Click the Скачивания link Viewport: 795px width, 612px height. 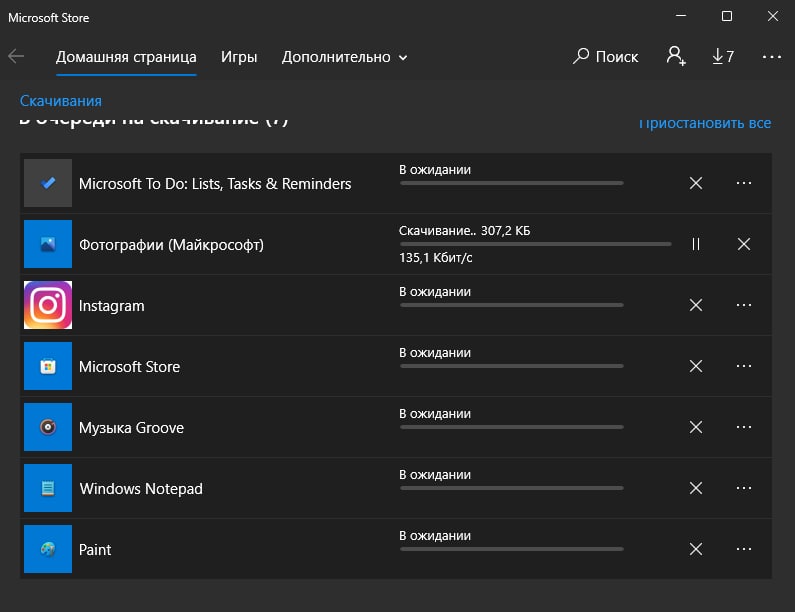click(61, 101)
